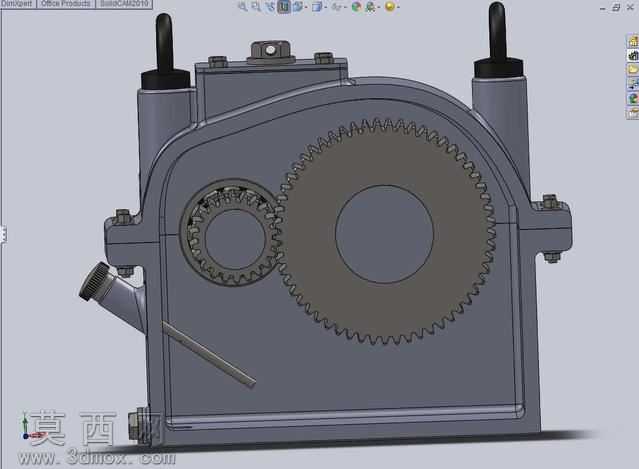Open the SolidCAM2010 tab
This screenshot has height=469, width=639.
click(124, 4)
